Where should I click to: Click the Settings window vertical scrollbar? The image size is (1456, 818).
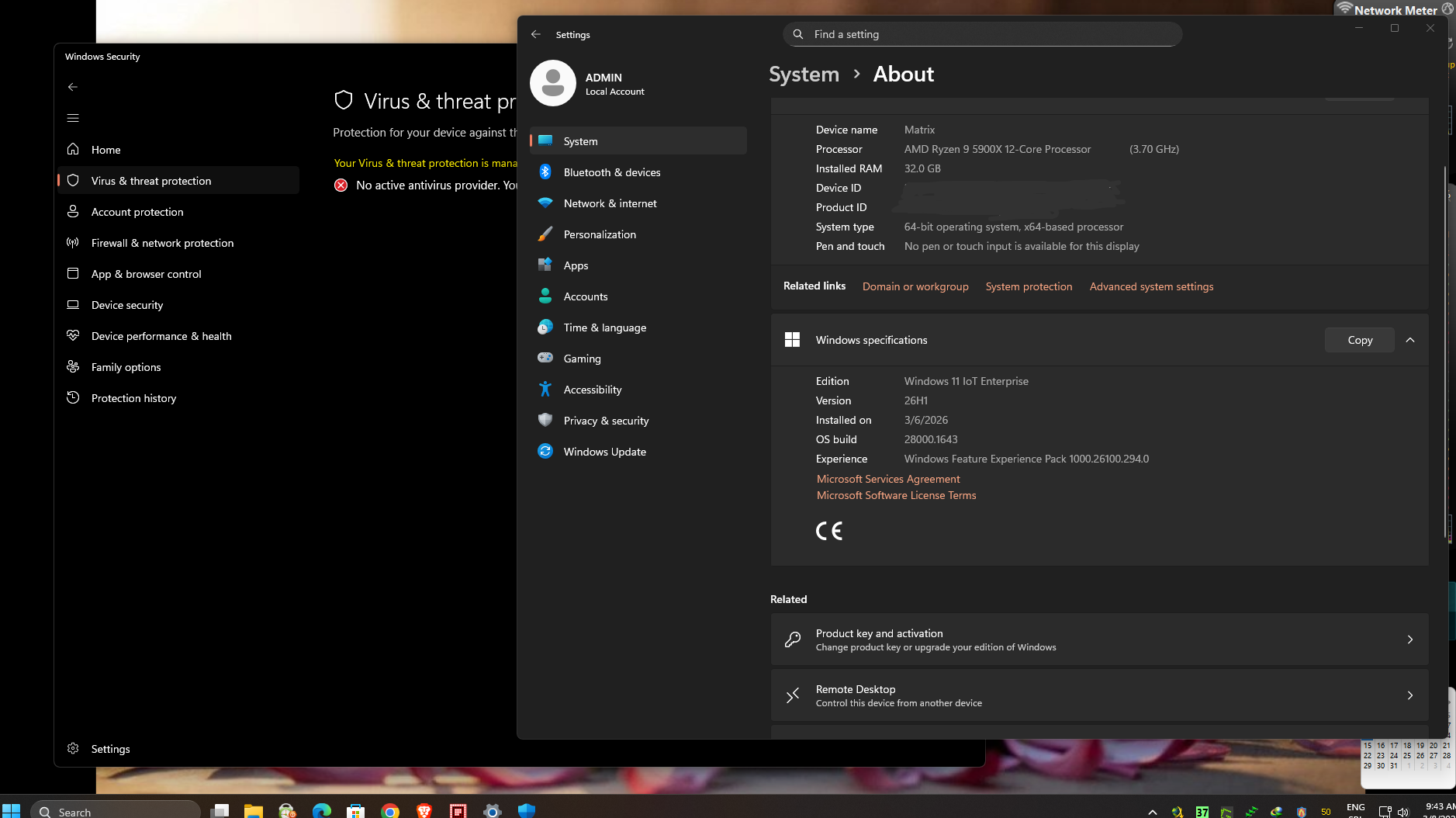1444,352
